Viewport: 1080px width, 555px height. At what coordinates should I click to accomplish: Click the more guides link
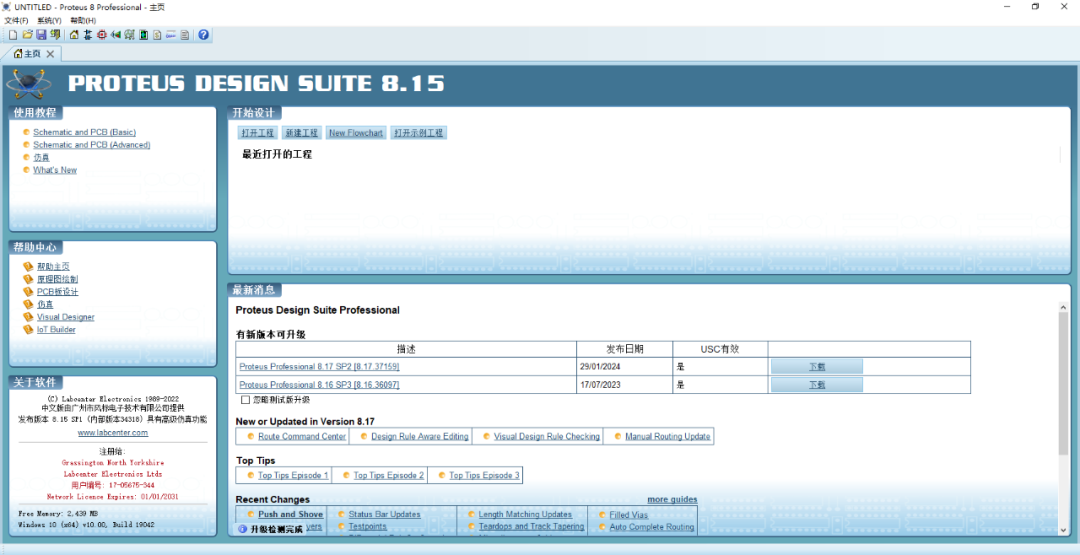(x=672, y=499)
